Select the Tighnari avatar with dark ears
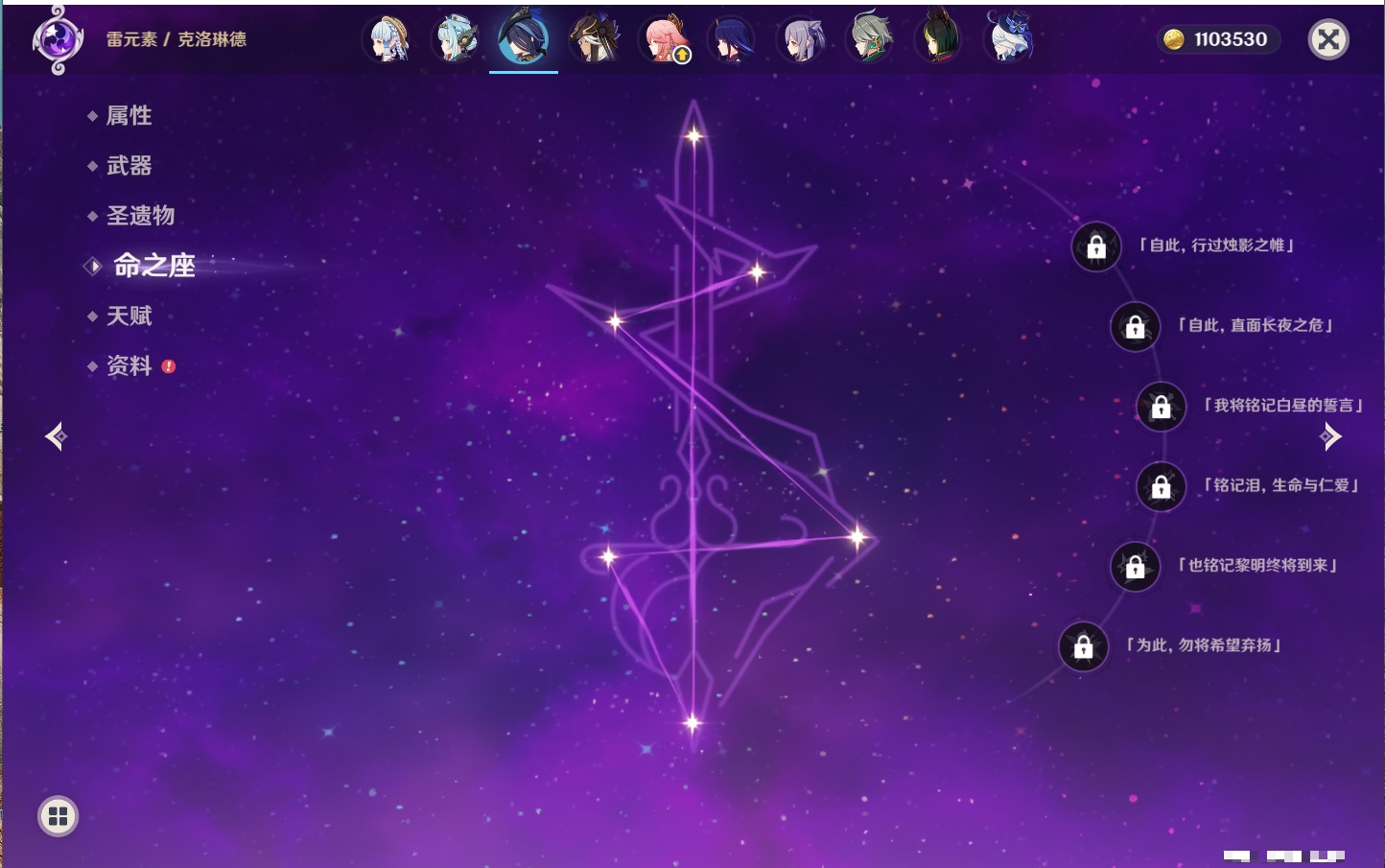 pos(939,39)
